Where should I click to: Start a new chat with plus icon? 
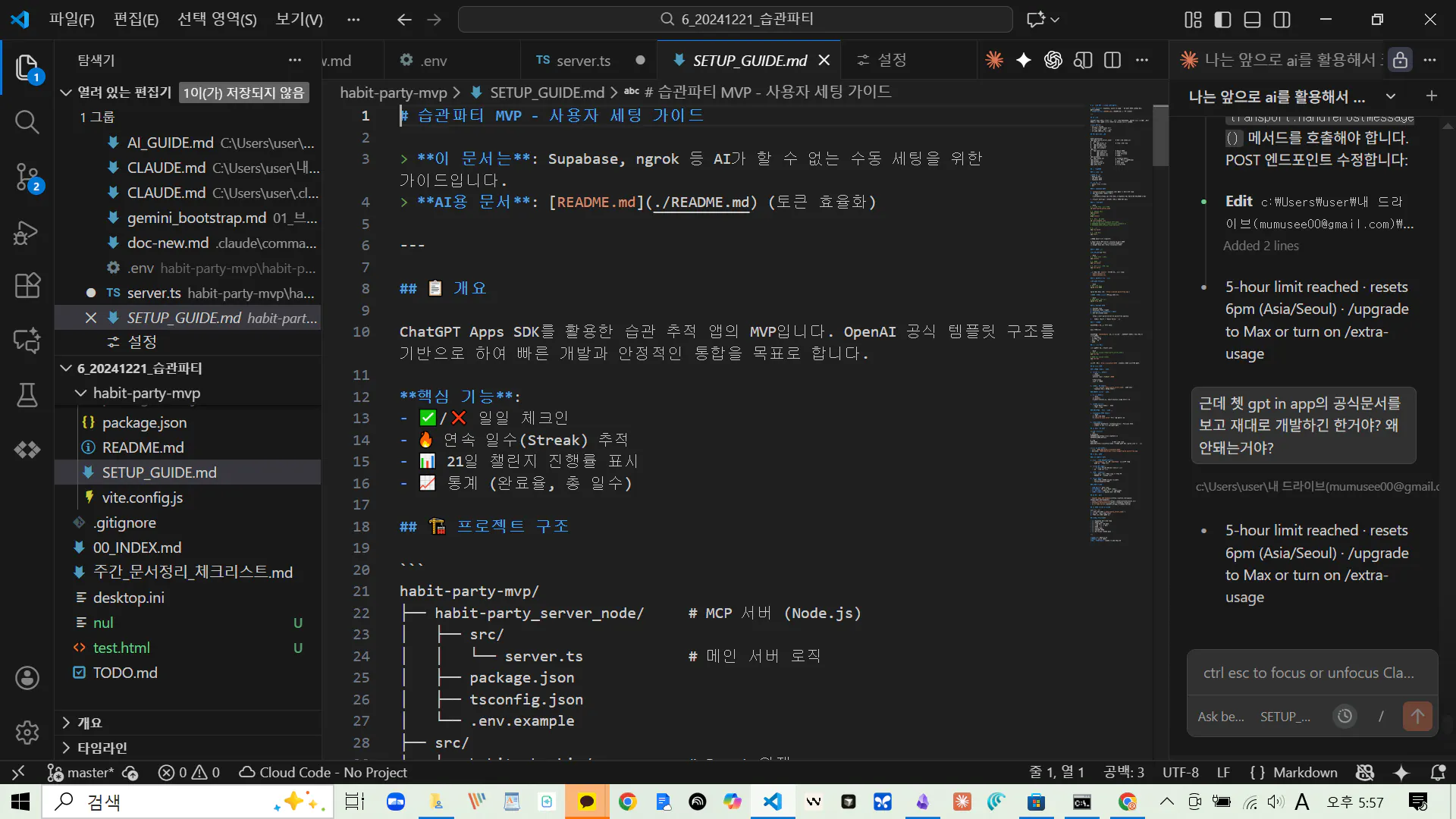(1432, 96)
